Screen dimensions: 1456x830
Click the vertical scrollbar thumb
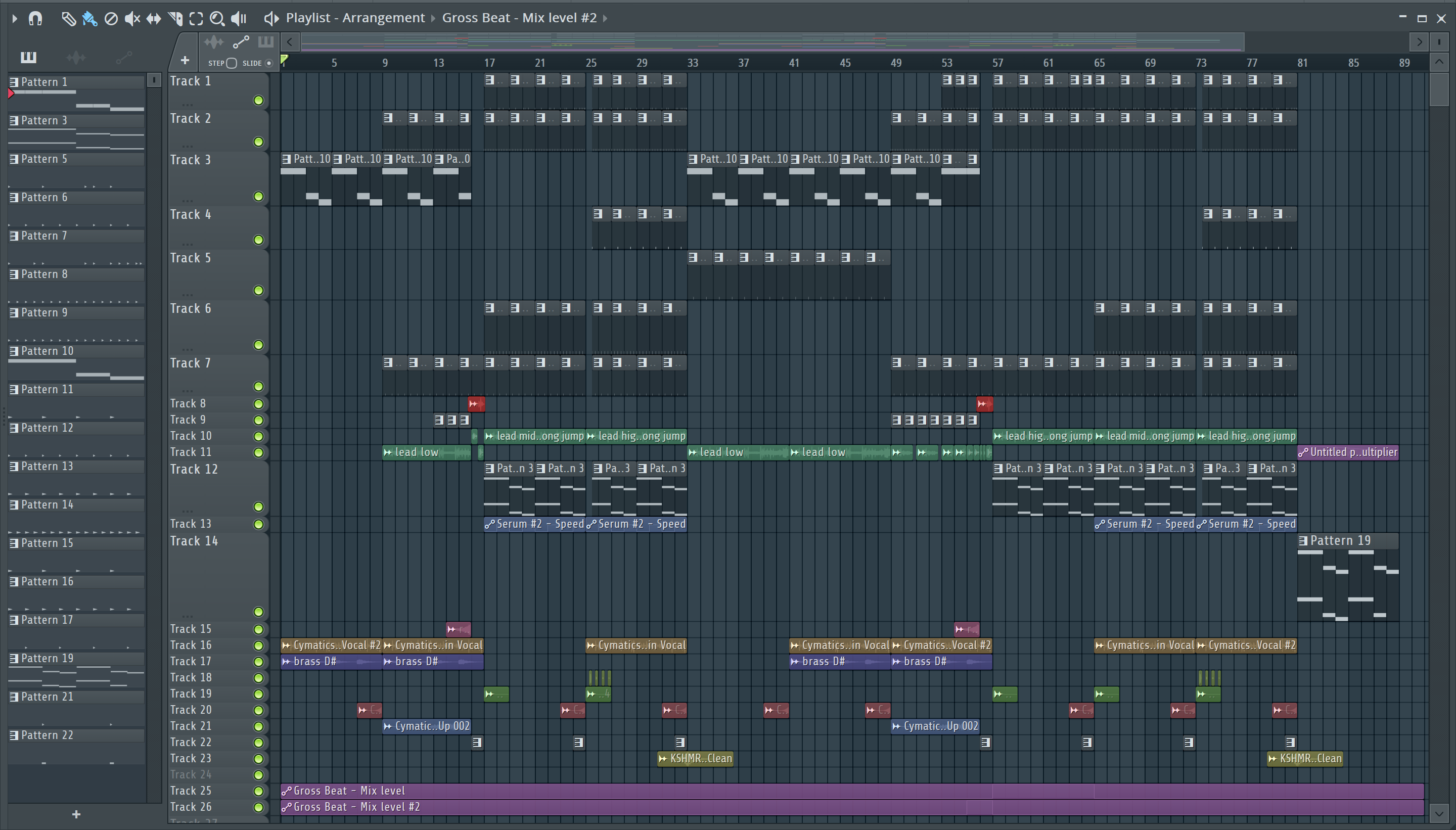point(1439,89)
